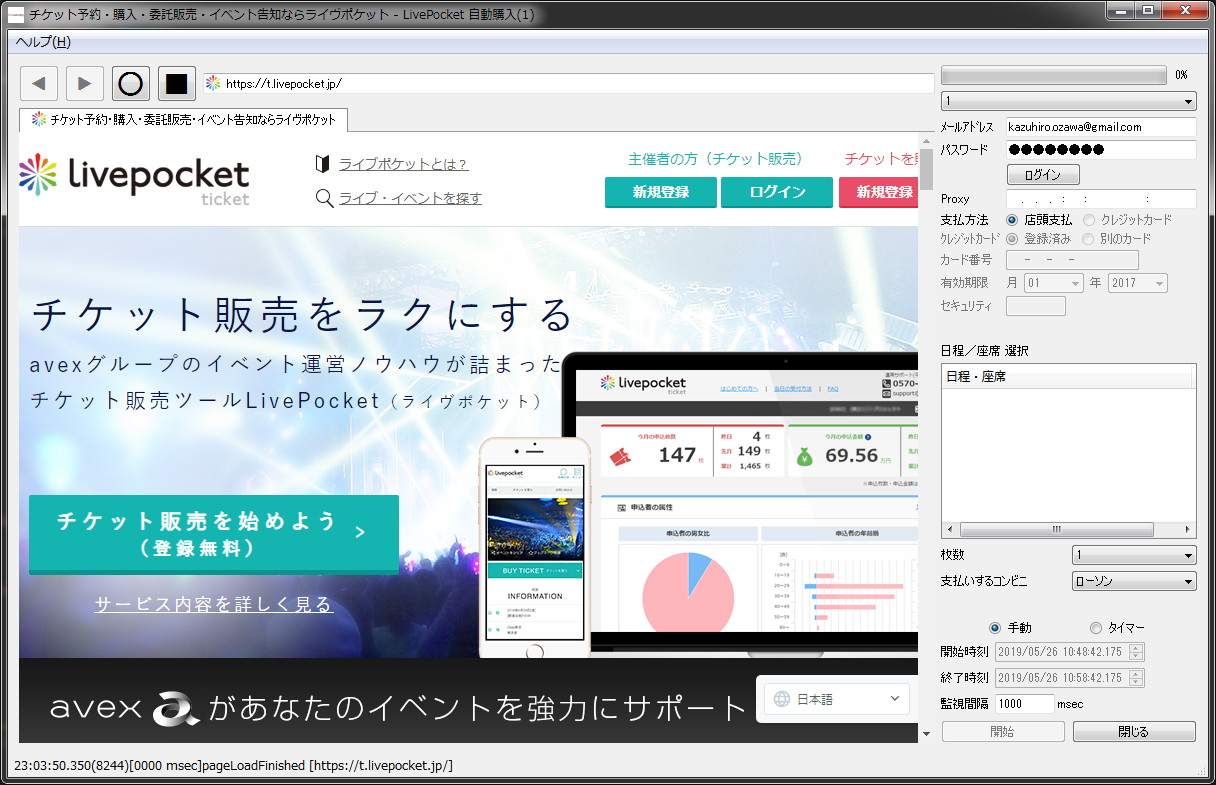Click the パスワード input field
The image size is (1216, 785).
(x=1101, y=150)
